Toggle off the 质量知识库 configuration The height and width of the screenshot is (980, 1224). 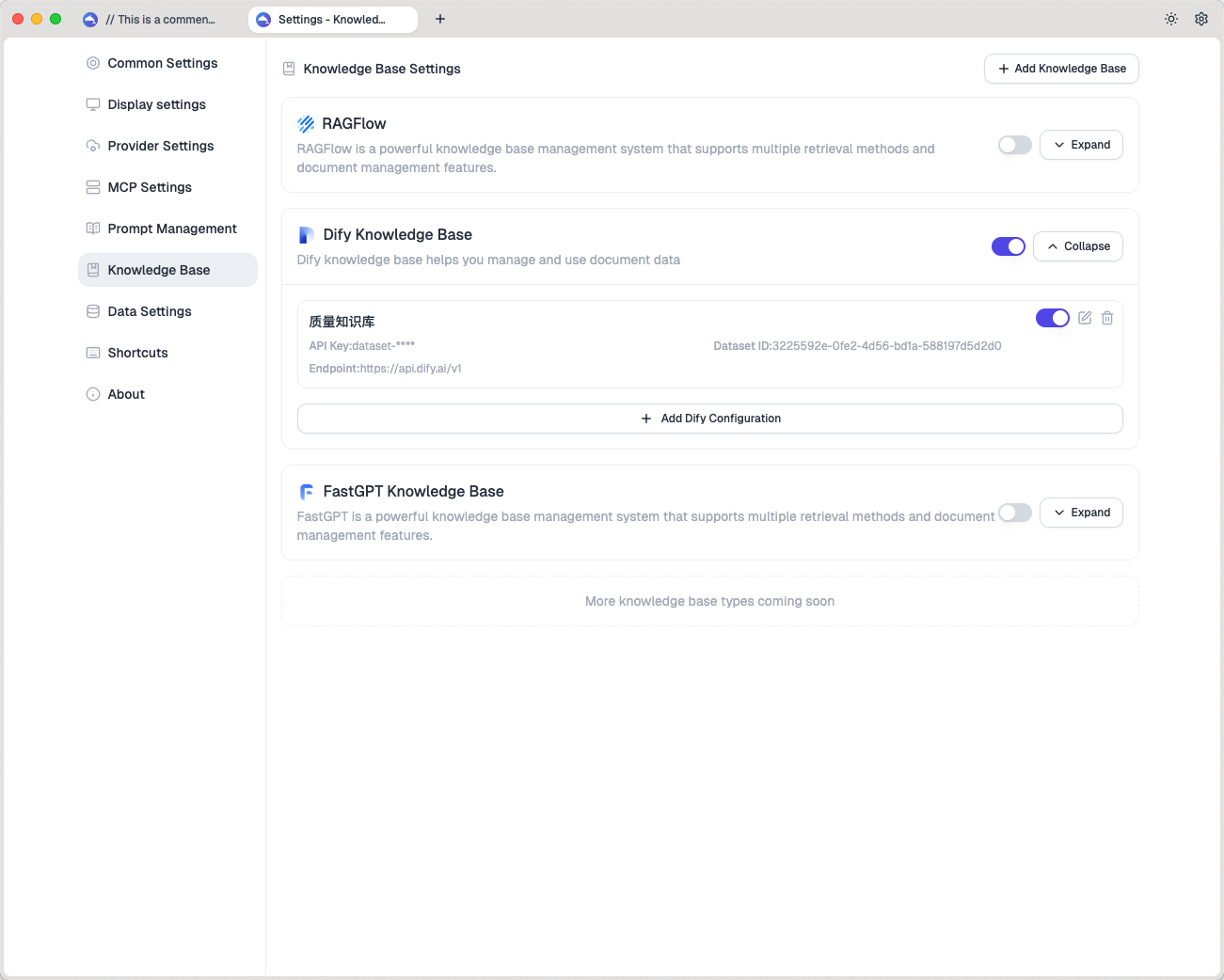[x=1053, y=318]
